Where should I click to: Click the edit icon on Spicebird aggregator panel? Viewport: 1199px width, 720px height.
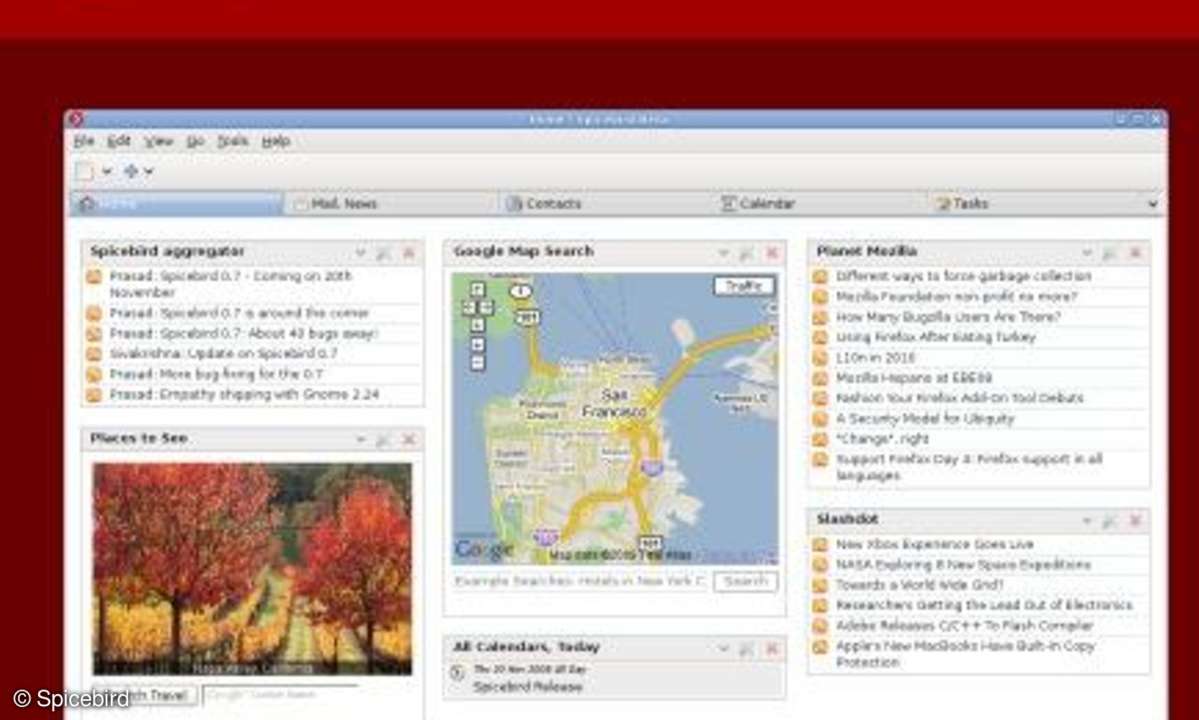point(384,253)
